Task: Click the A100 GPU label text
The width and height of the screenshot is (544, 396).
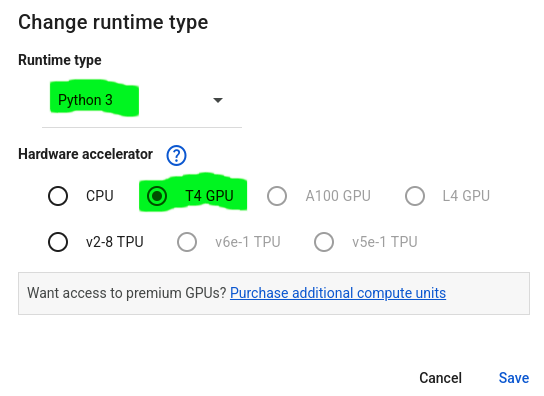Action: coord(338,196)
